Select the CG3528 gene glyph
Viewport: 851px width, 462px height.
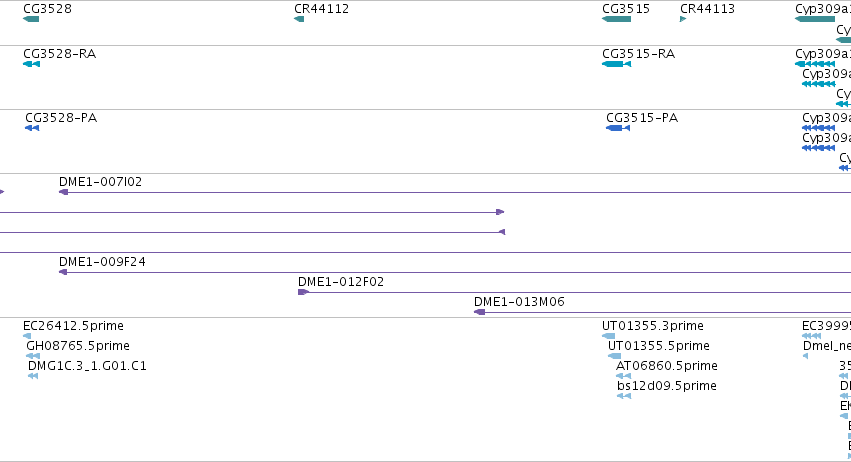(x=31, y=19)
